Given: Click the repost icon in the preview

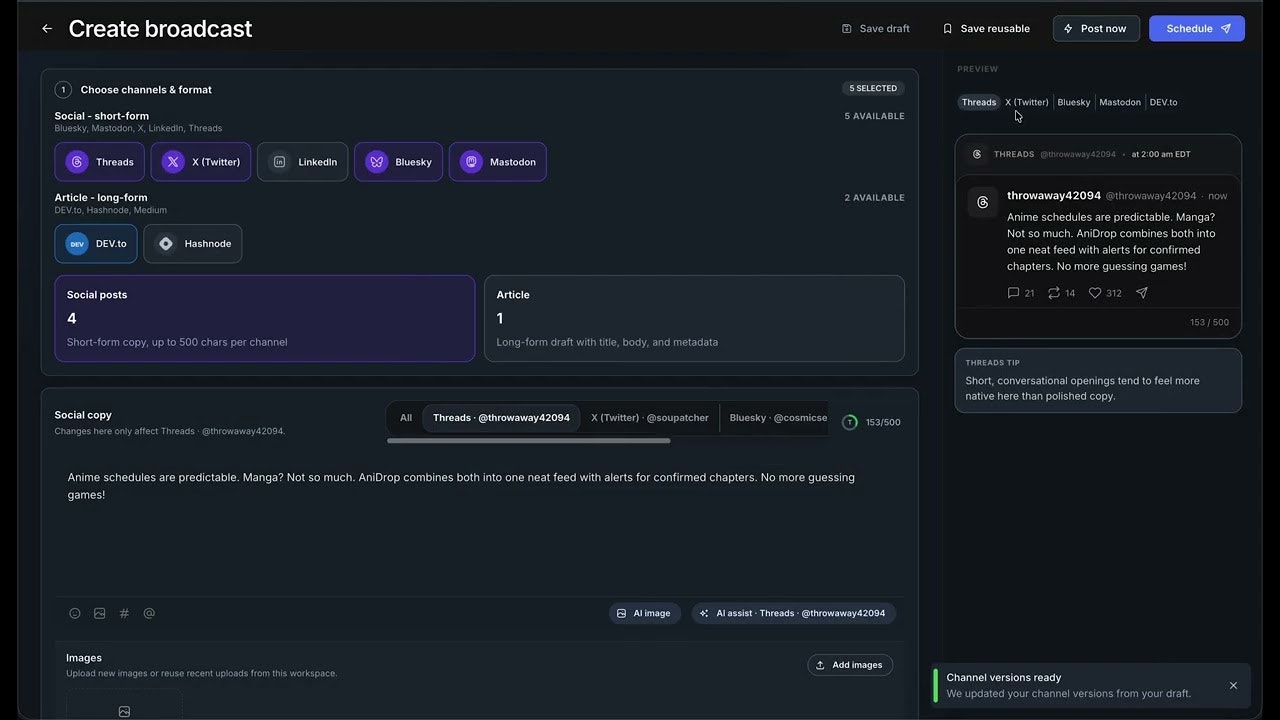Looking at the screenshot, I should (x=1054, y=293).
